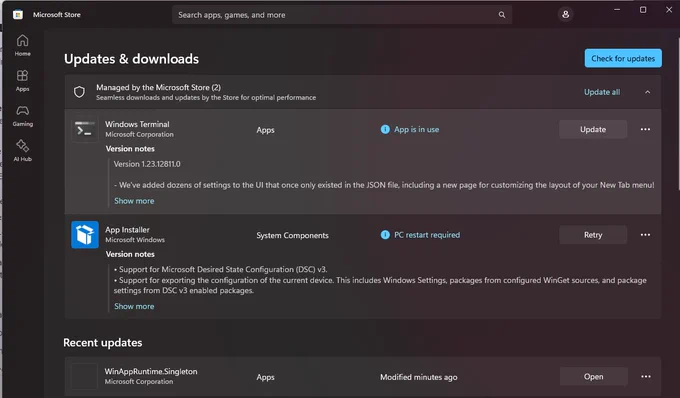Click Recent updates heading
The image size is (680, 398).
coord(103,343)
